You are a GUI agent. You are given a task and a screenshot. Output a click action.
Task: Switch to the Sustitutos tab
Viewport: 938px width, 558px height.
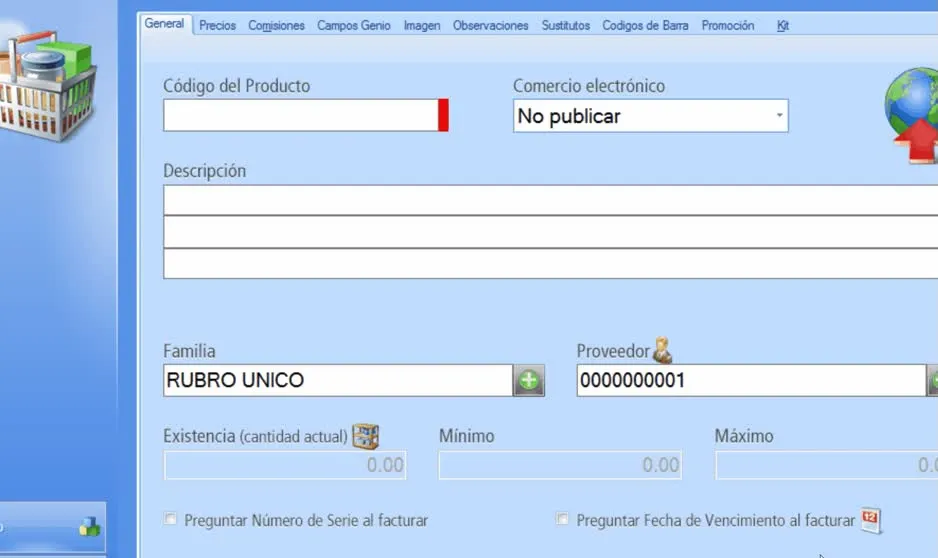click(566, 26)
